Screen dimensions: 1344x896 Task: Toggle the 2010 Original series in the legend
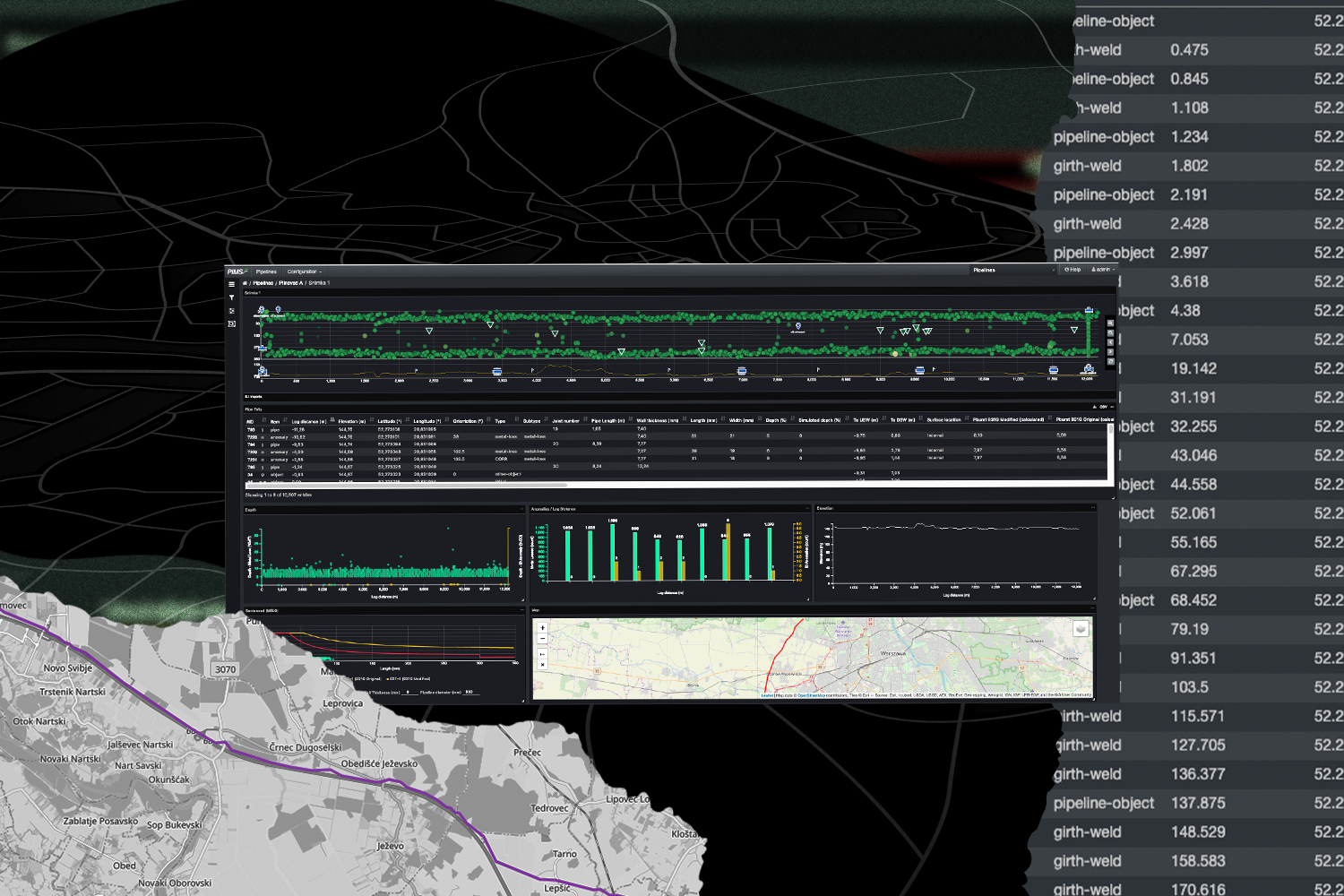point(364,679)
